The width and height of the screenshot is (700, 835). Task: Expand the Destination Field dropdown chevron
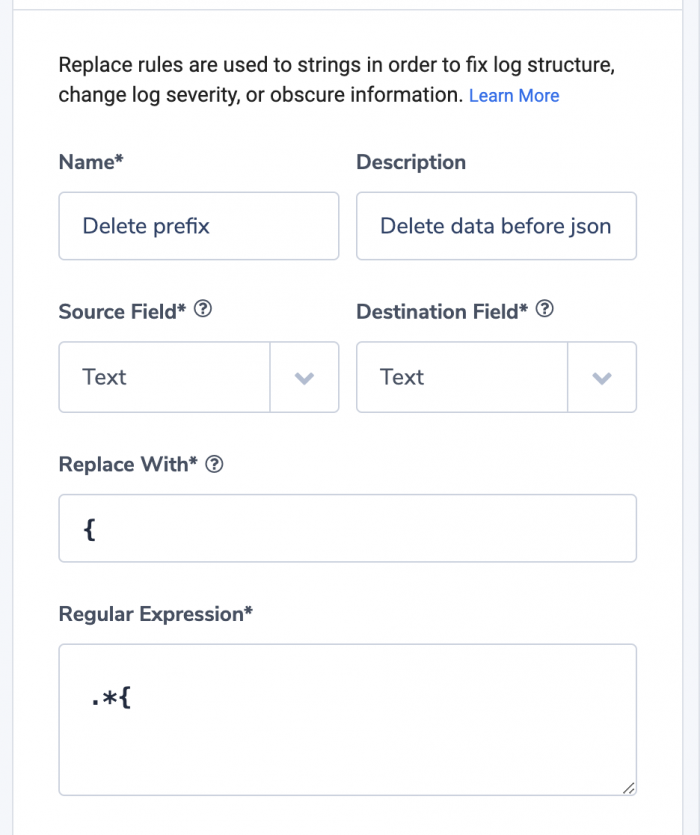pos(602,378)
